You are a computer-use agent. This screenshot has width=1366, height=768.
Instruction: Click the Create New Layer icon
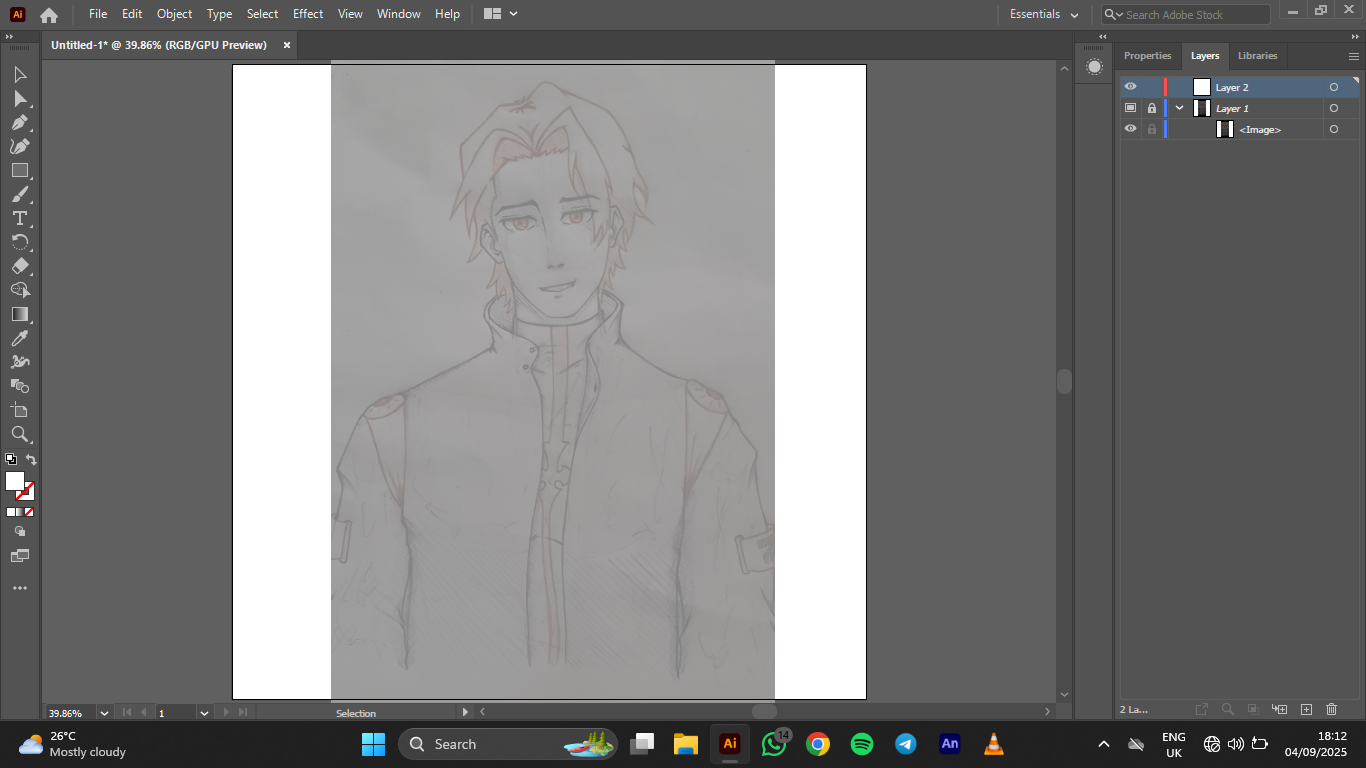[1306, 709]
